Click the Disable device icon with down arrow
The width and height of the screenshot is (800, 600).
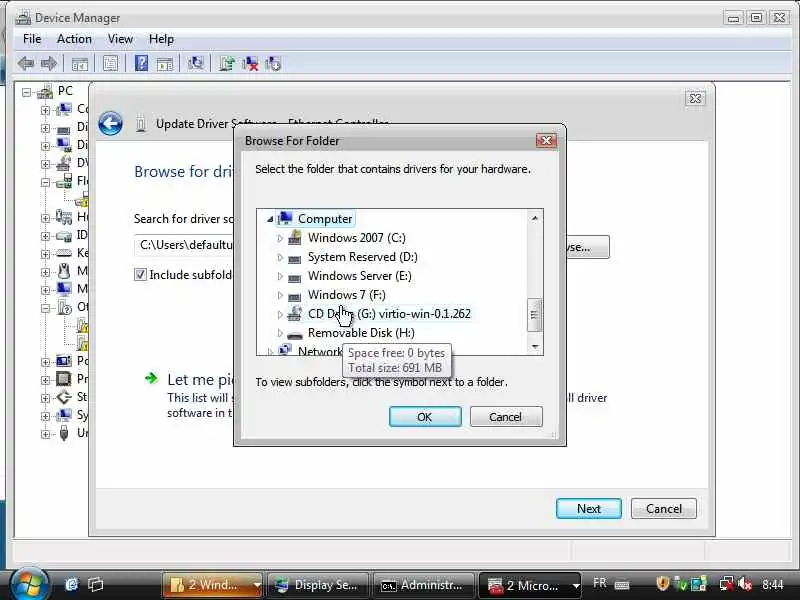273,64
